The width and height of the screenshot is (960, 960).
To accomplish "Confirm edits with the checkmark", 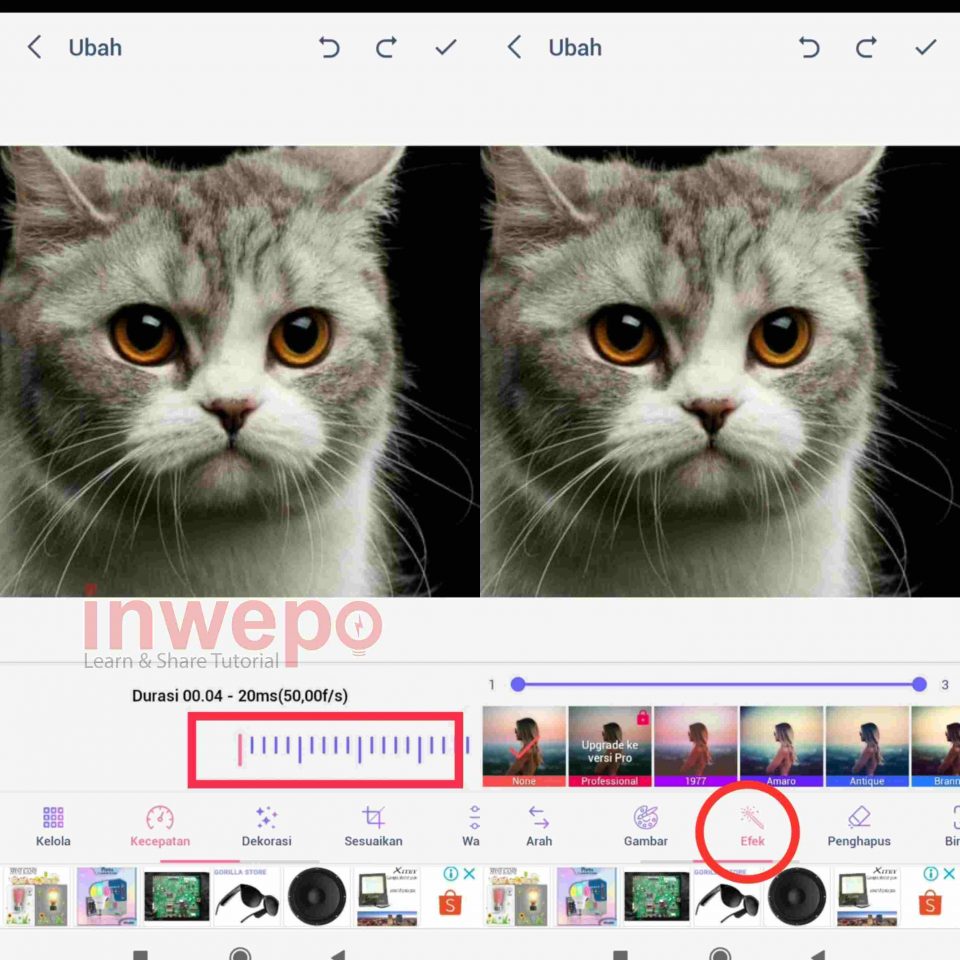I will tap(925, 47).
